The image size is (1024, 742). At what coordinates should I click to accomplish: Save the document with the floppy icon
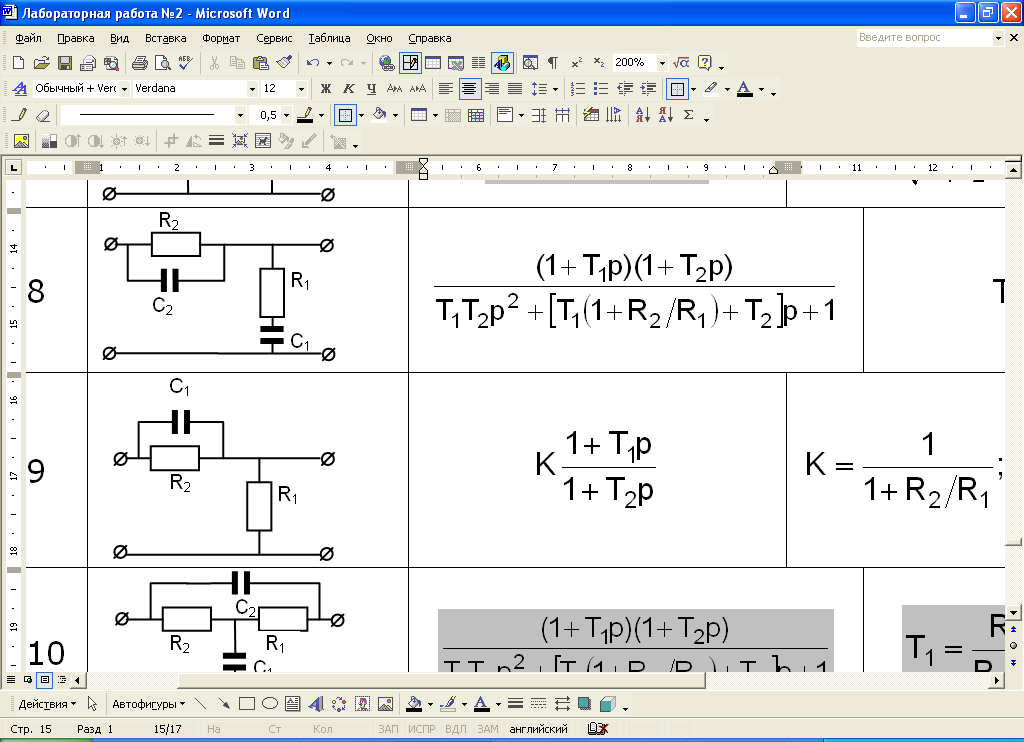[65, 63]
